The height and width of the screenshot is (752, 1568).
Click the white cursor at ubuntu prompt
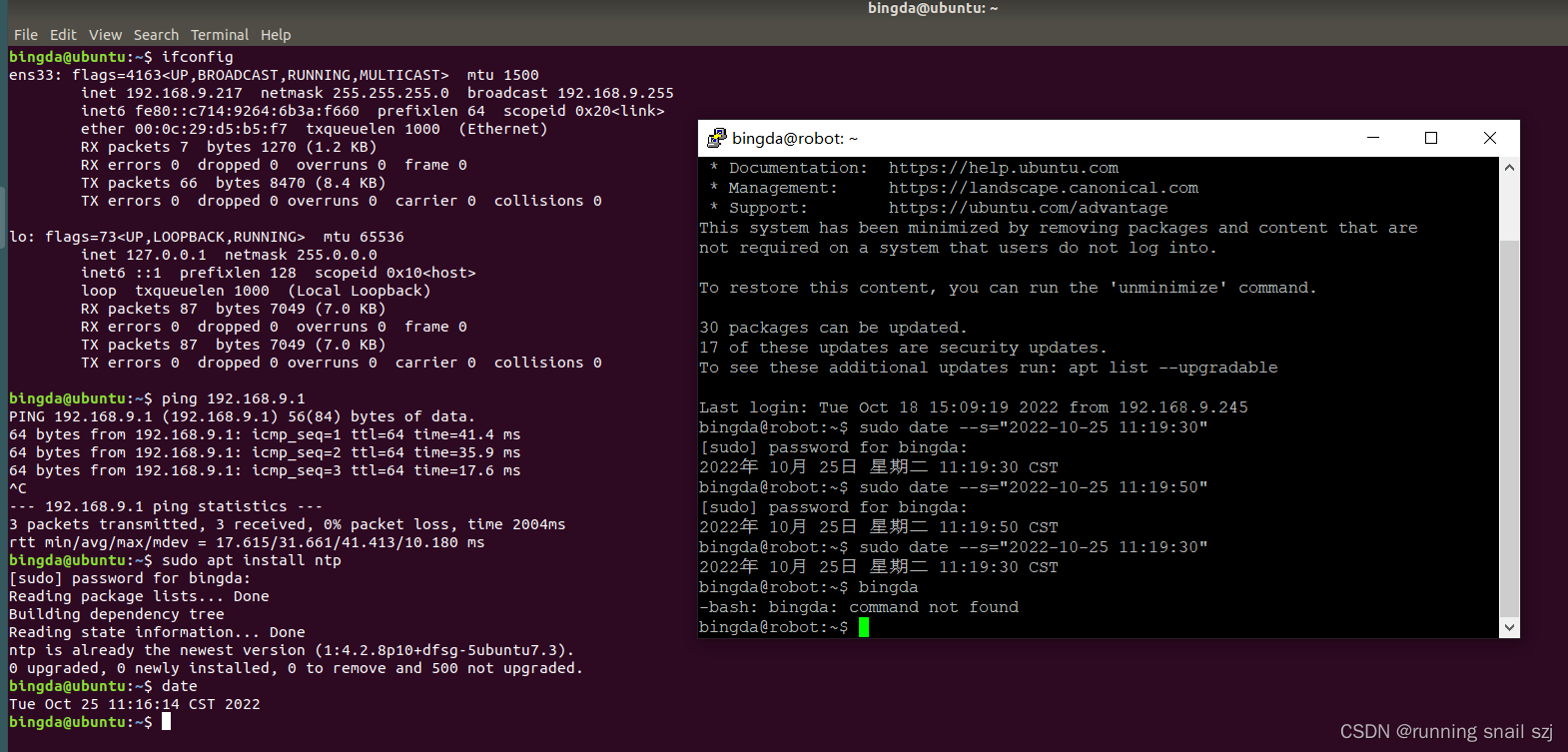[x=166, y=722]
